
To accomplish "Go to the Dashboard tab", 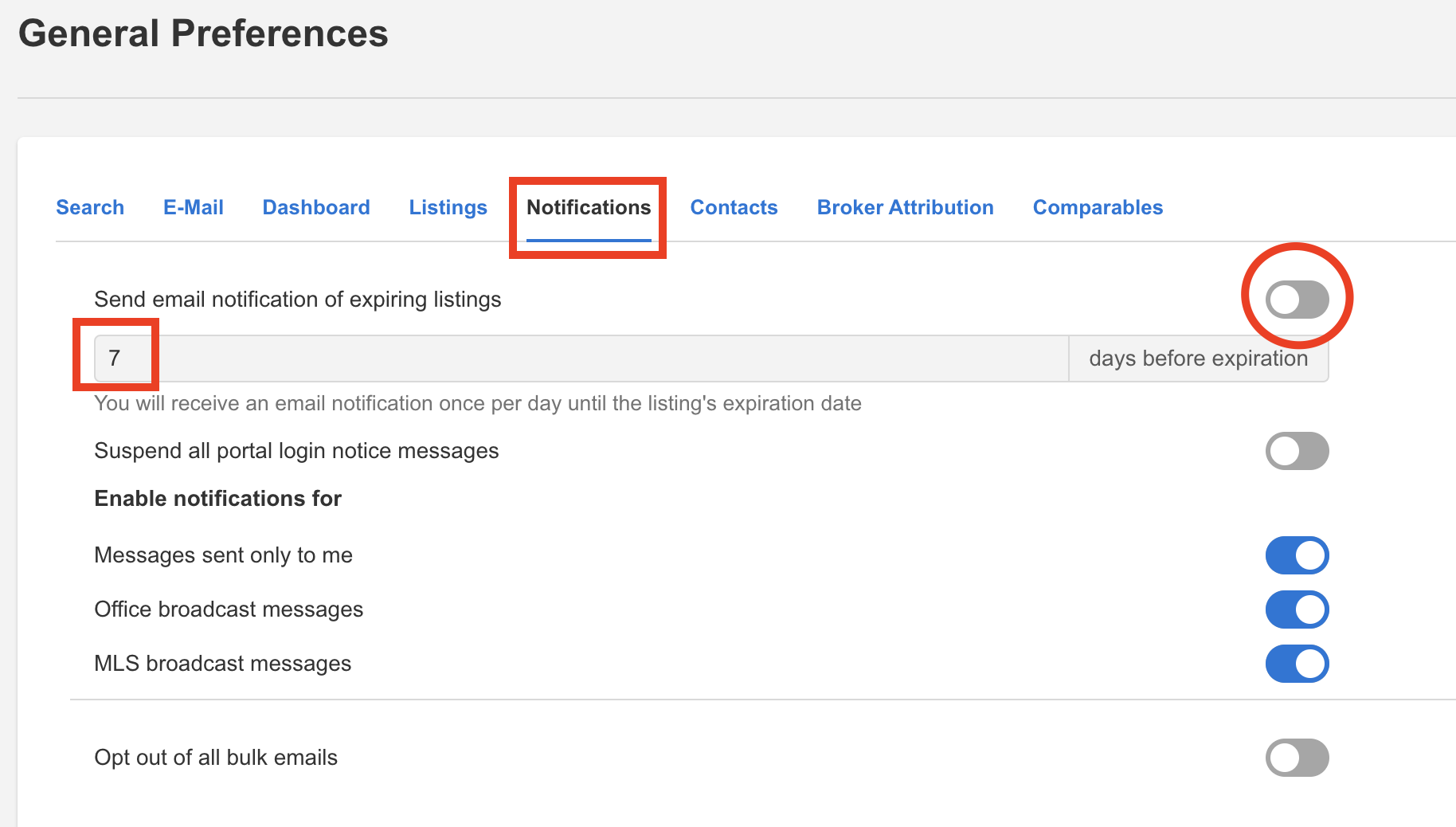I will pos(316,207).
